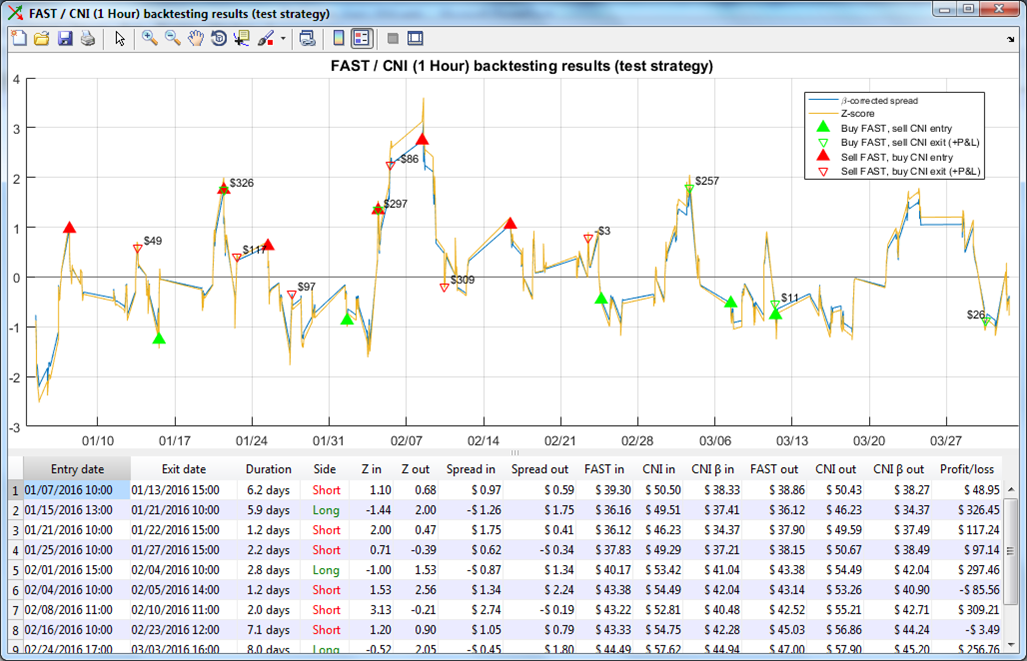
Task: Click the Duration column header
Action: click(269, 469)
